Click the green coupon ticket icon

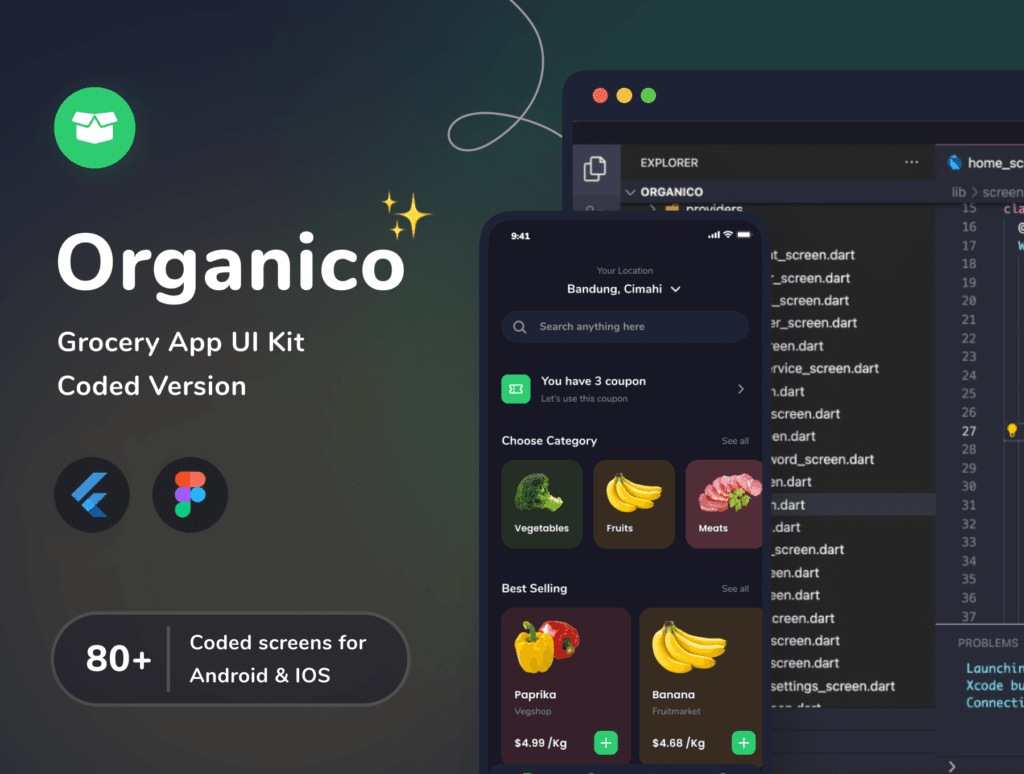point(516,388)
